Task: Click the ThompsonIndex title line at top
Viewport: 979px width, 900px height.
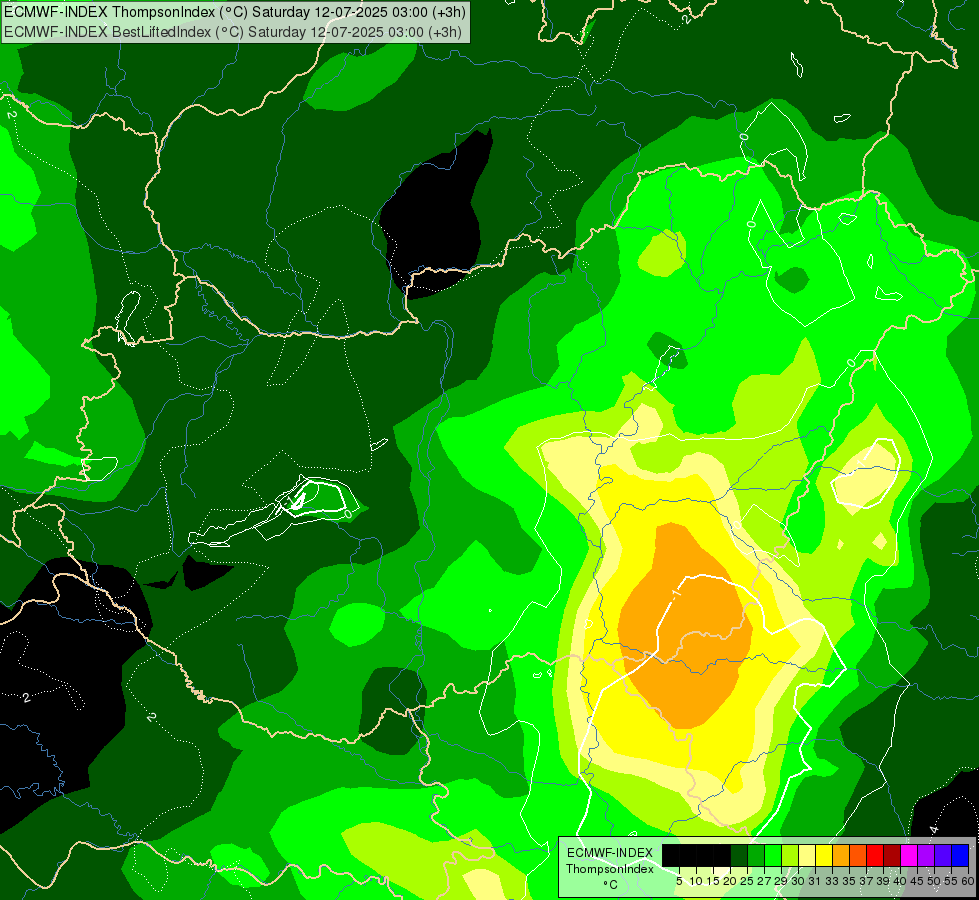Action: tap(234, 12)
